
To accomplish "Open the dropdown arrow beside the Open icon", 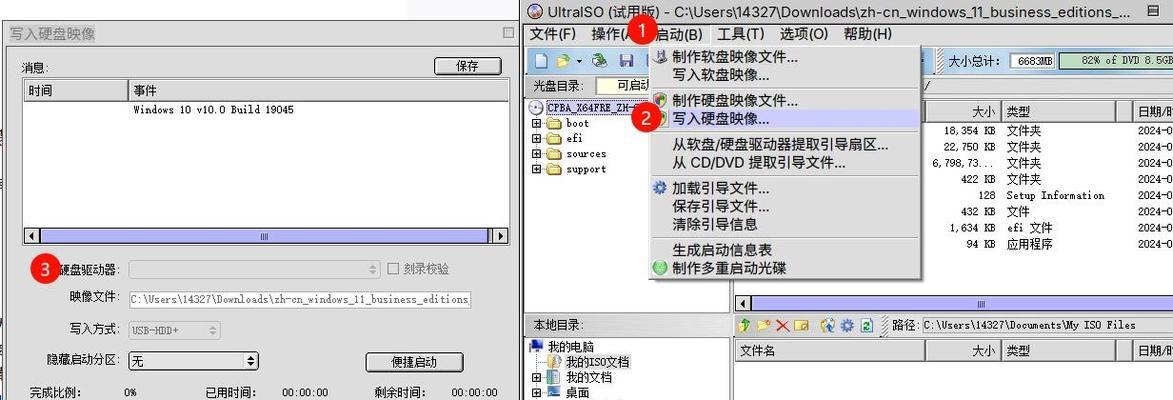I will (x=578, y=61).
